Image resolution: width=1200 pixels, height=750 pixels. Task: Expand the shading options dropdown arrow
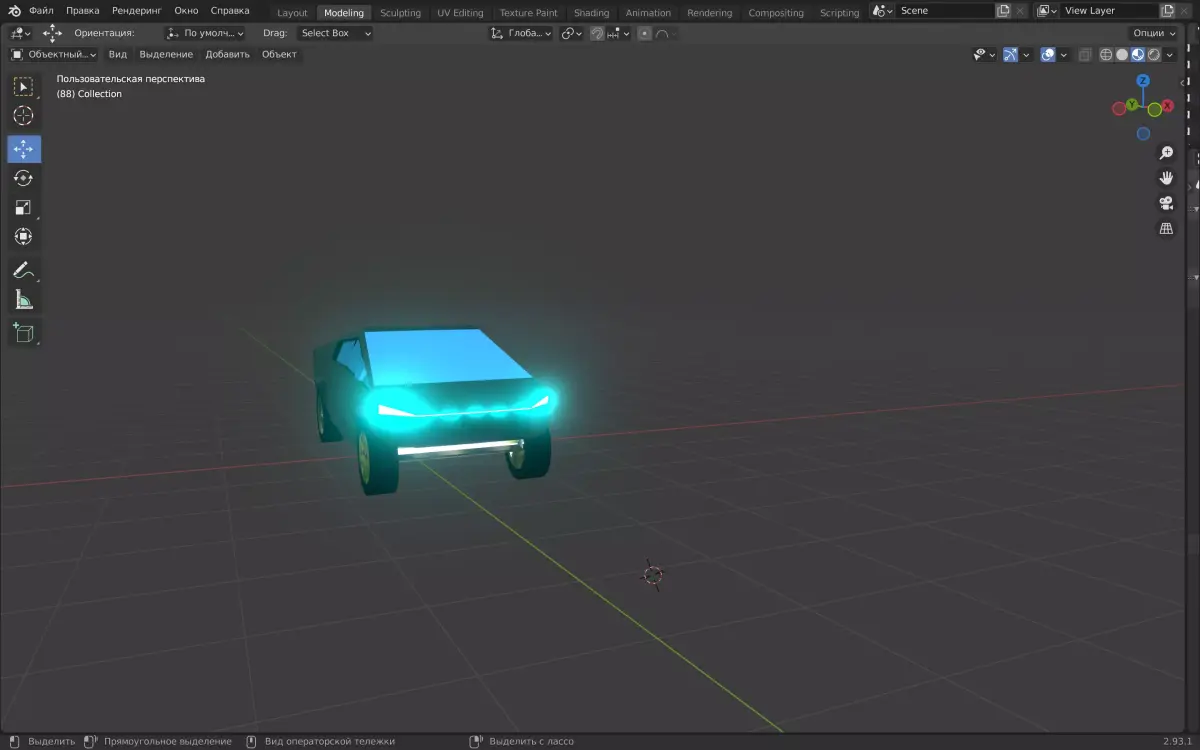1169,55
